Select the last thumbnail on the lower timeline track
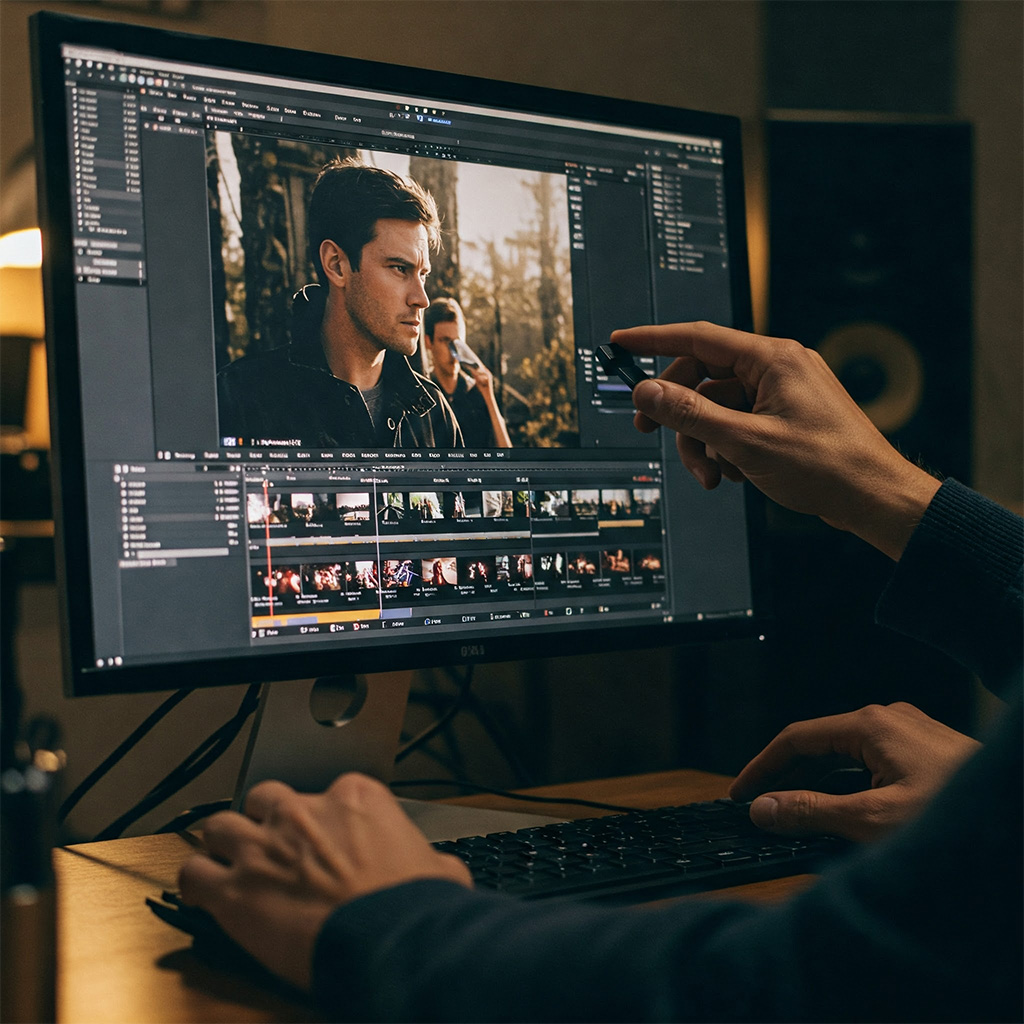 (x=649, y=562)
